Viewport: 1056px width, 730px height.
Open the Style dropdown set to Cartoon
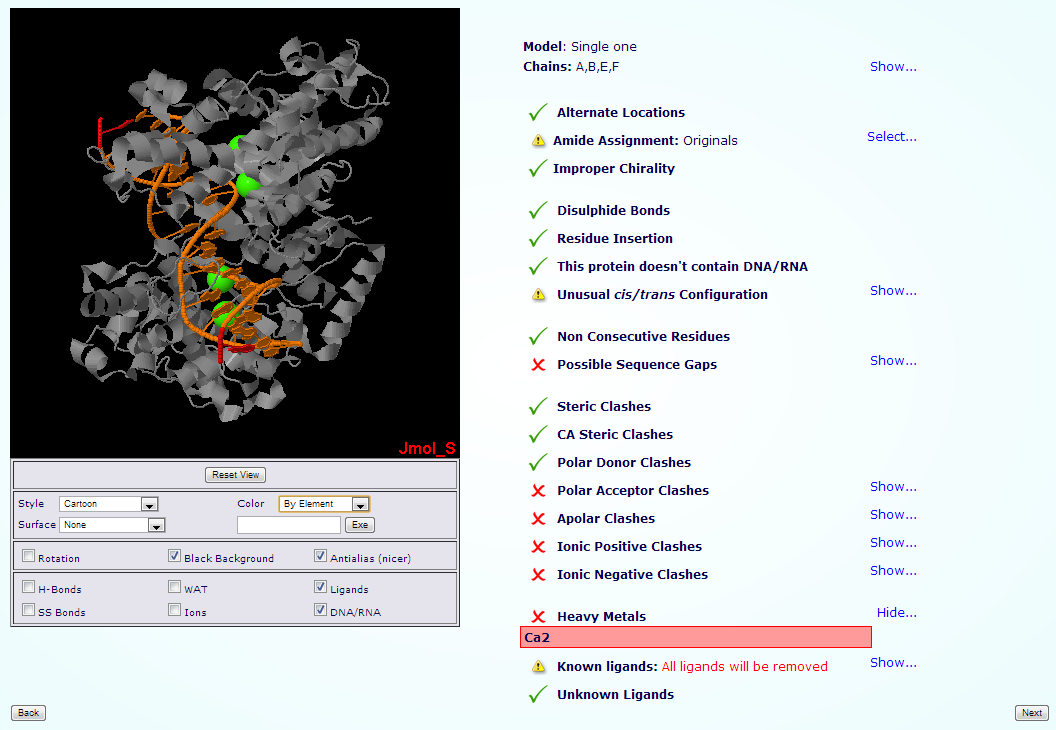109,504
